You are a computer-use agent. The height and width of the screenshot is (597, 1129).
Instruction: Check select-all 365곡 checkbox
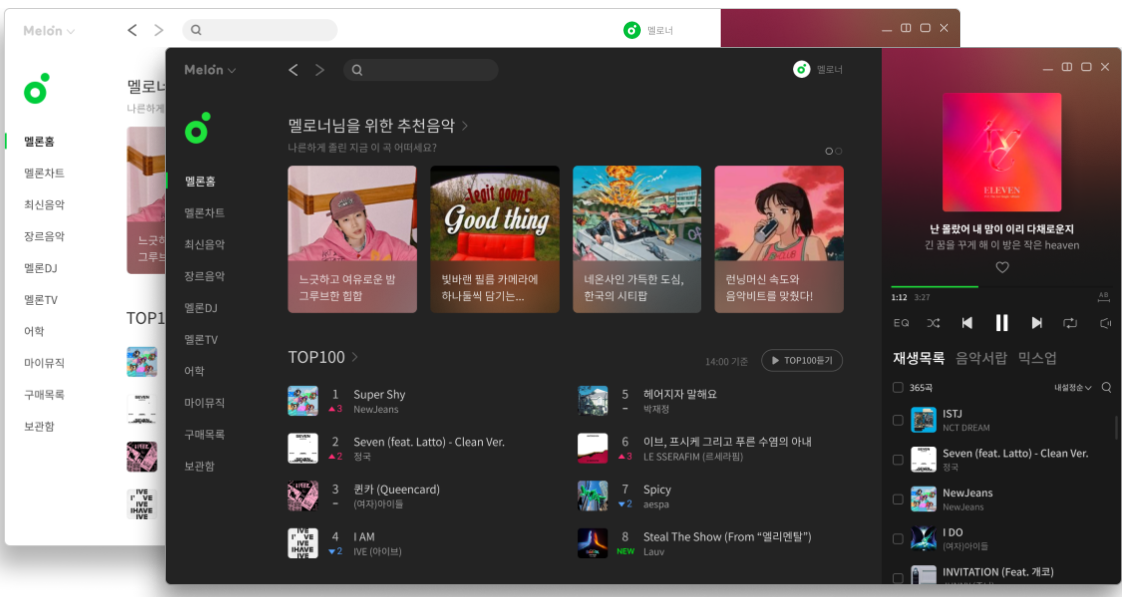[898, 387]
